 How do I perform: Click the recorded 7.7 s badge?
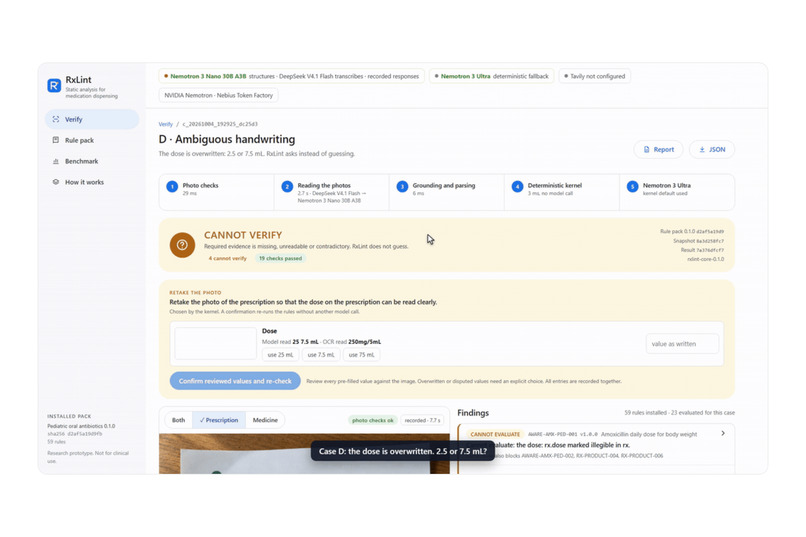[422, 420]
